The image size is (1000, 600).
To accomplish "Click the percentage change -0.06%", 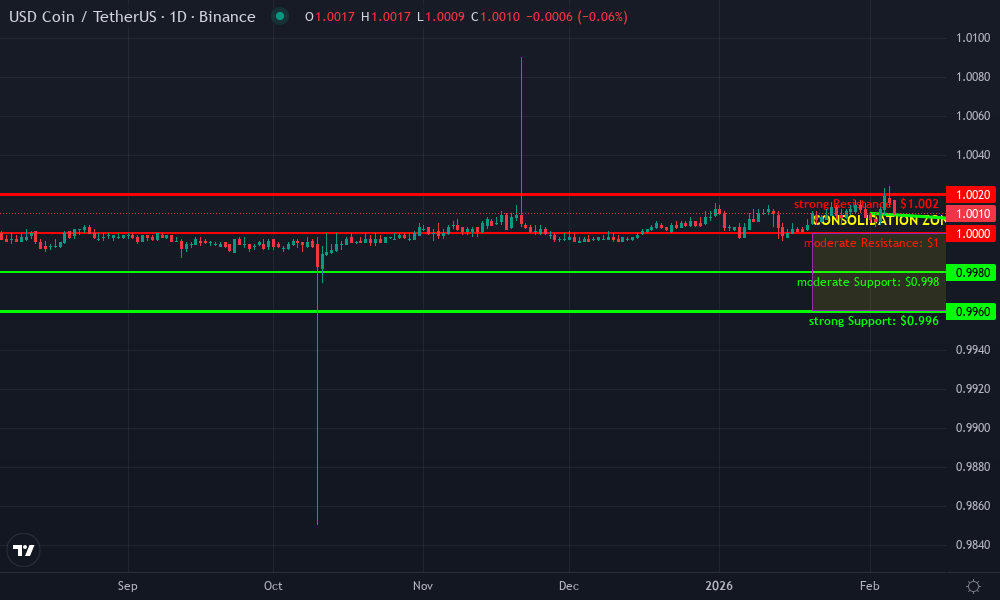I will 601,17.
